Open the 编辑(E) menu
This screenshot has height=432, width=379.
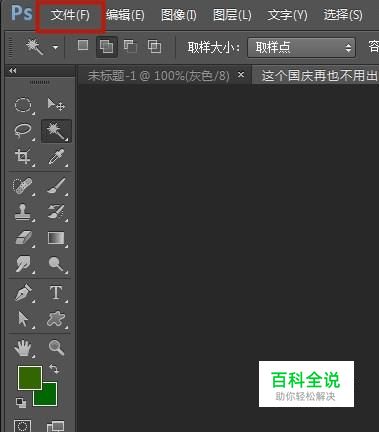[125, 15]
